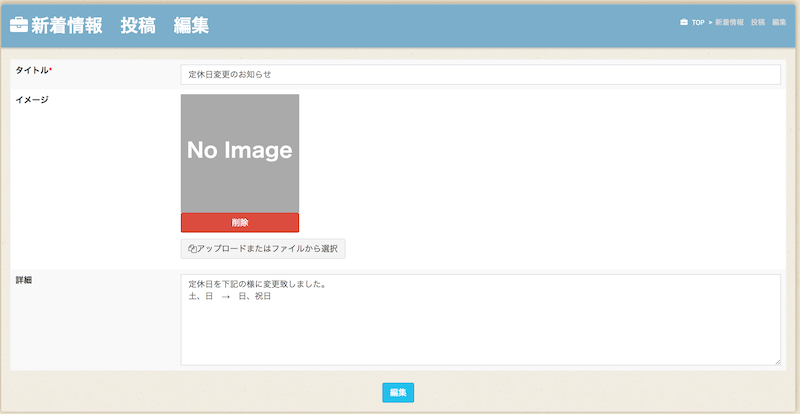Click the 詳細 textarea resize handle

point(777,362)
